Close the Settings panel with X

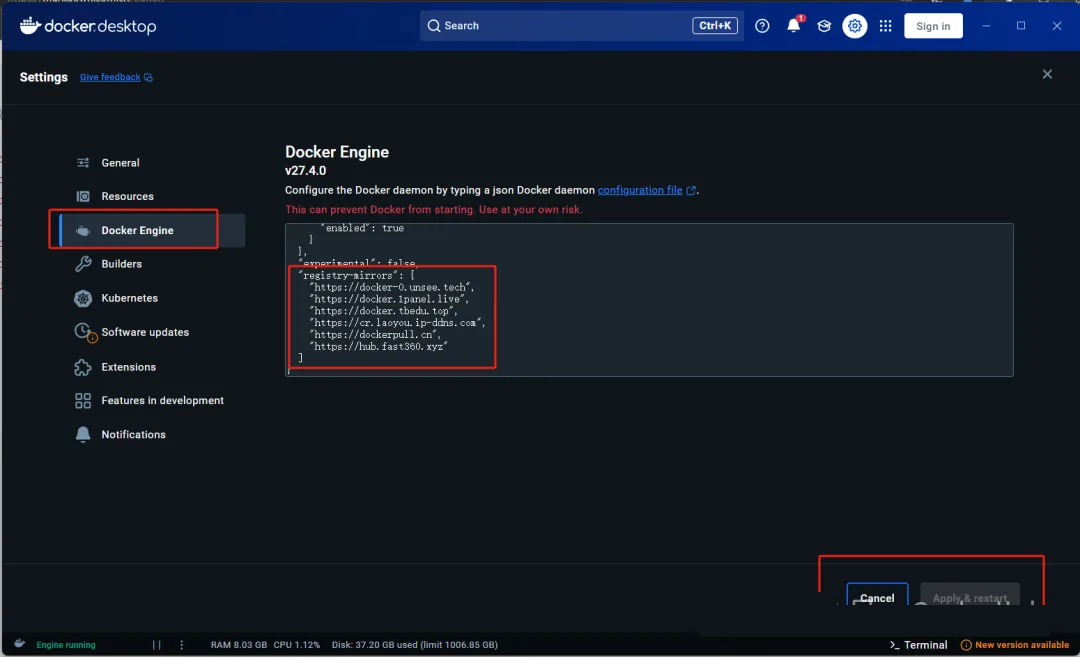[1047, 74]
